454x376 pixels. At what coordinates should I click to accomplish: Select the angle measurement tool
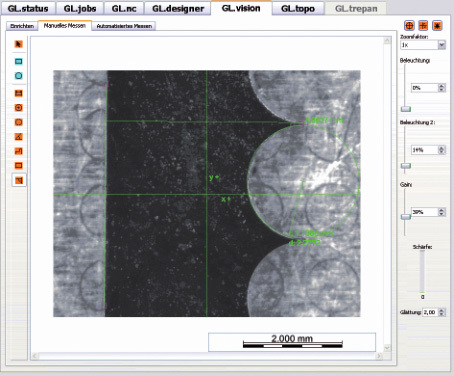(19, 137)
